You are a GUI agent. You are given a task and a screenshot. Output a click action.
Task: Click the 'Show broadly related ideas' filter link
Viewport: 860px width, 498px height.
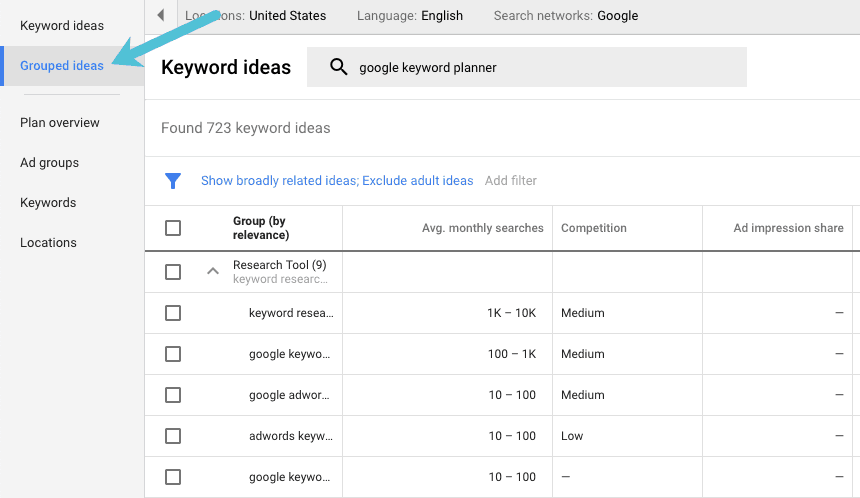279,181
